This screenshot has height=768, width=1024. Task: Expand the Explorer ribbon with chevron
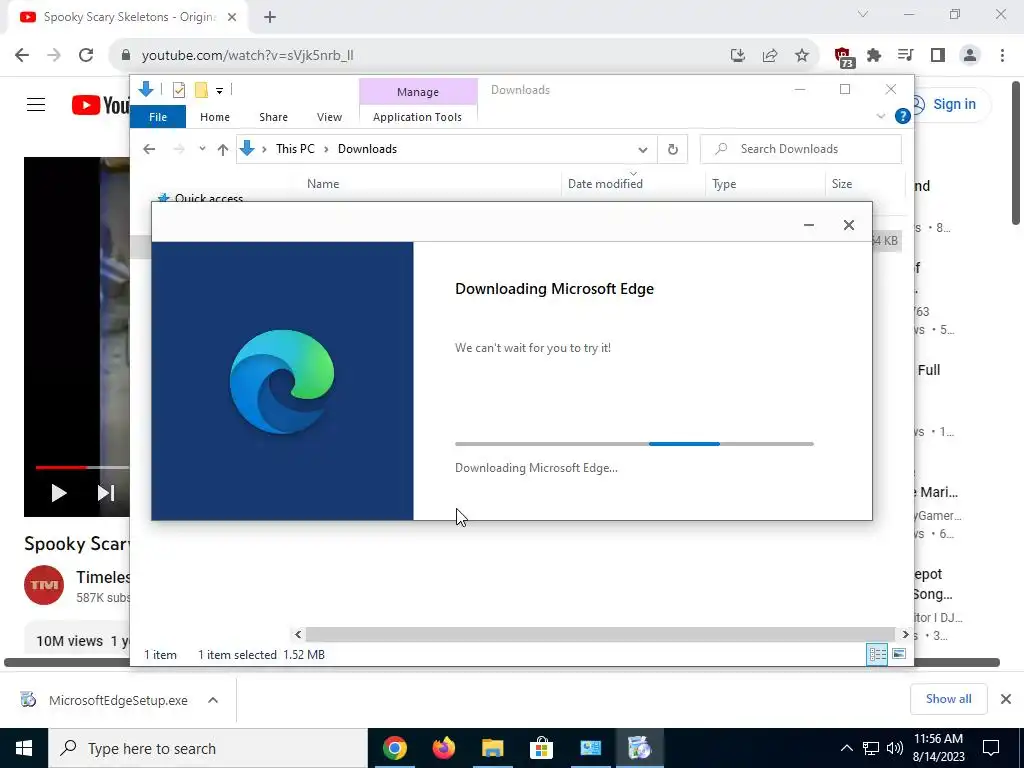(881, 116)
